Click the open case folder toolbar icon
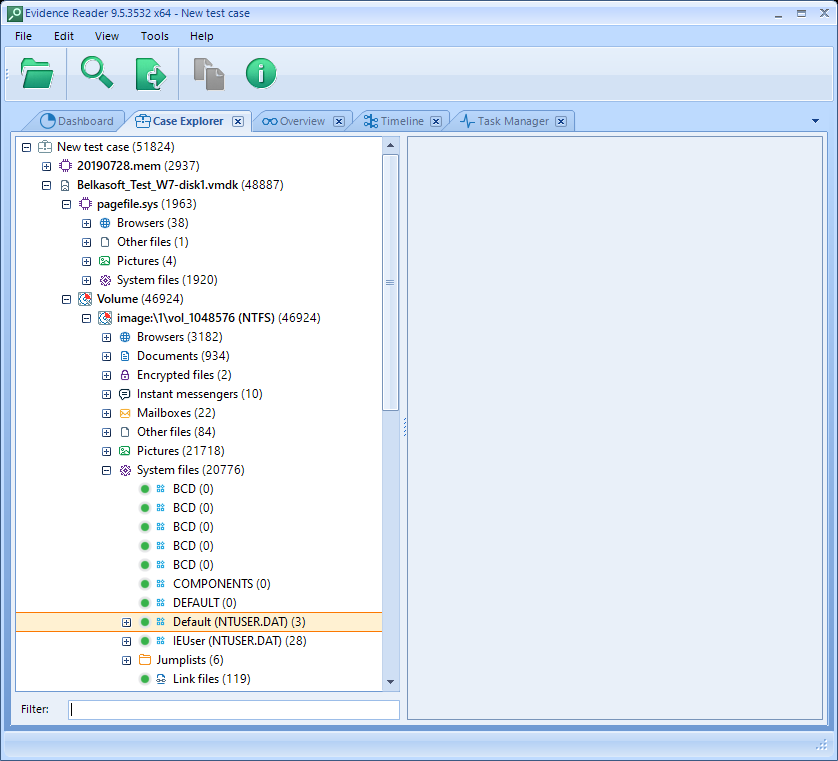The width and height of the screenshot is (838, 761). 37,74
